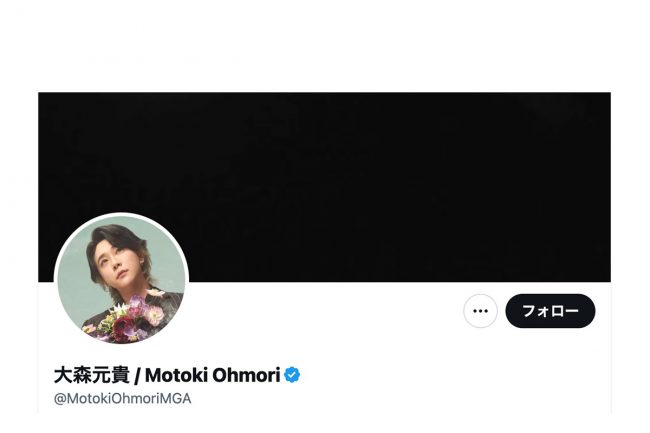Open the profile cover photo
The image size is (650, 433).
(324, 187)
